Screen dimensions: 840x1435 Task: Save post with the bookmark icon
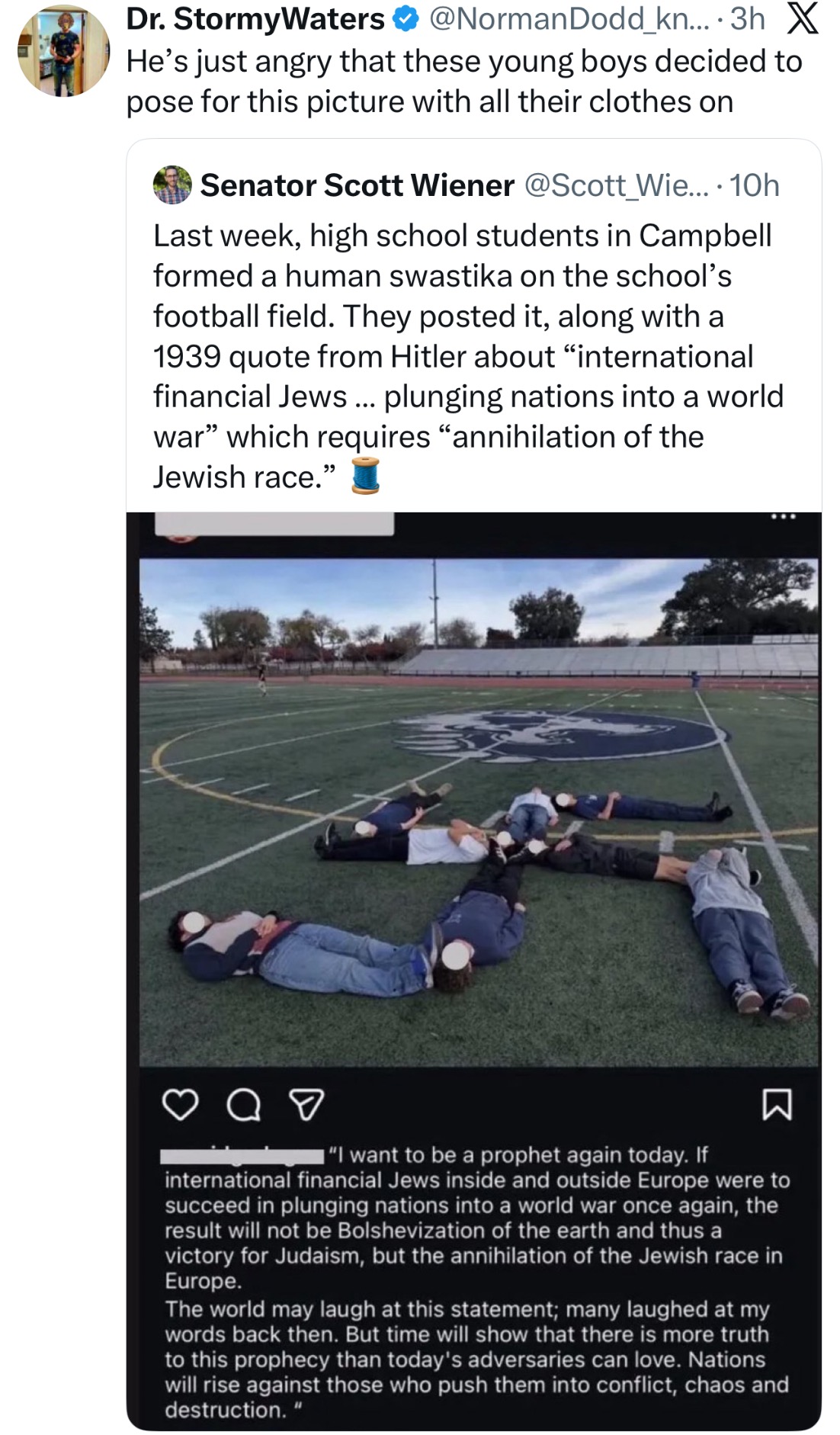pyautogui.click(x=777, y=1104)
